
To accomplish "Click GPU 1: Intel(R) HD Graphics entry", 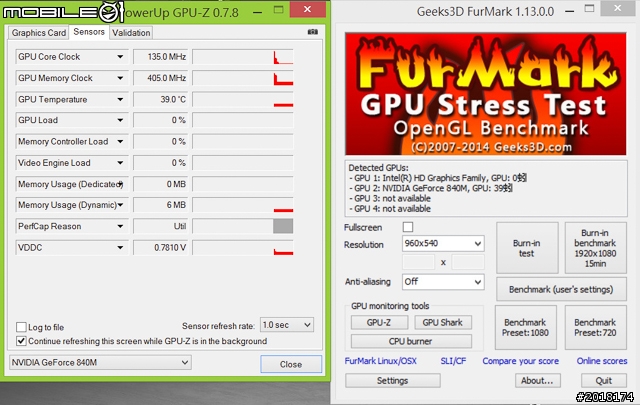I will pyautogui.click(x=438, y=178).
